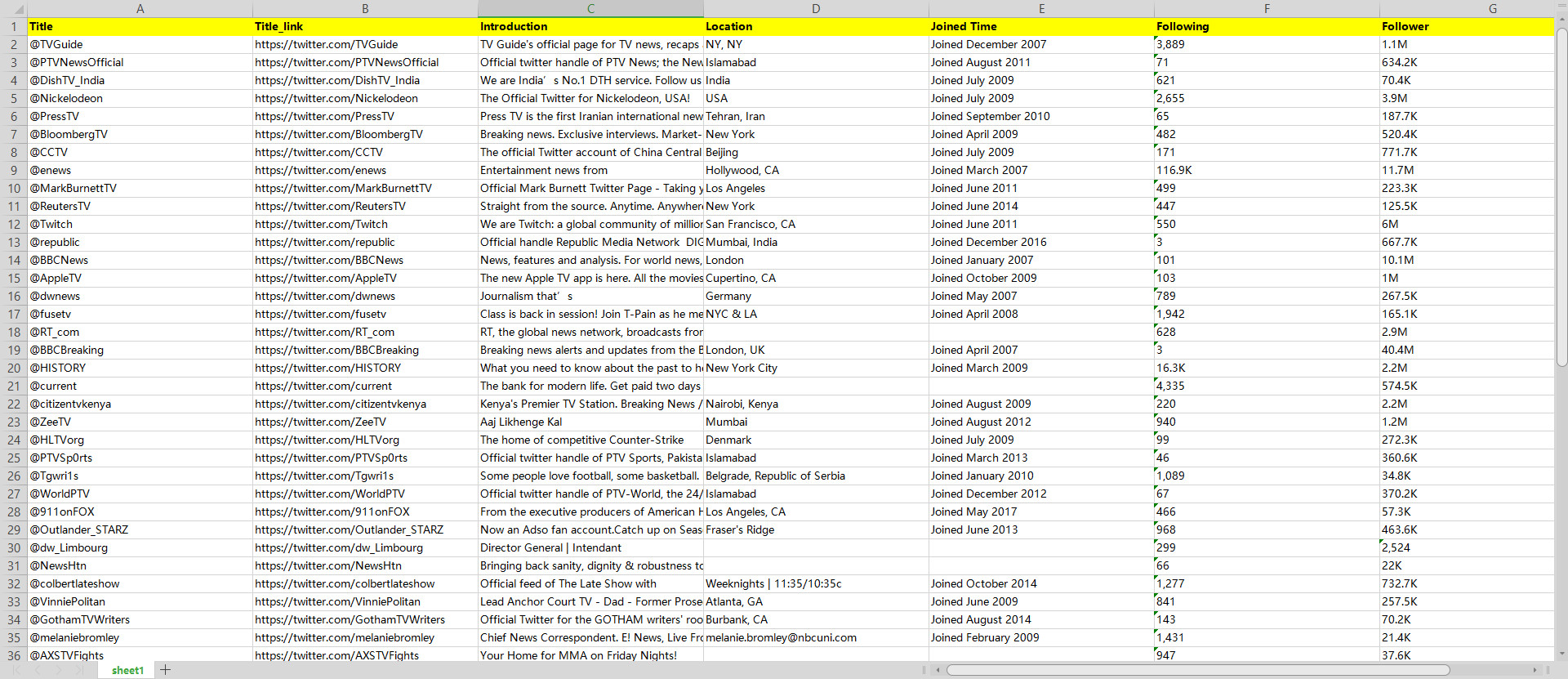Click the https://twitter.com/Outlander_STARZ cell
The height and width of the screenshot is (679, 1568).
365,529
